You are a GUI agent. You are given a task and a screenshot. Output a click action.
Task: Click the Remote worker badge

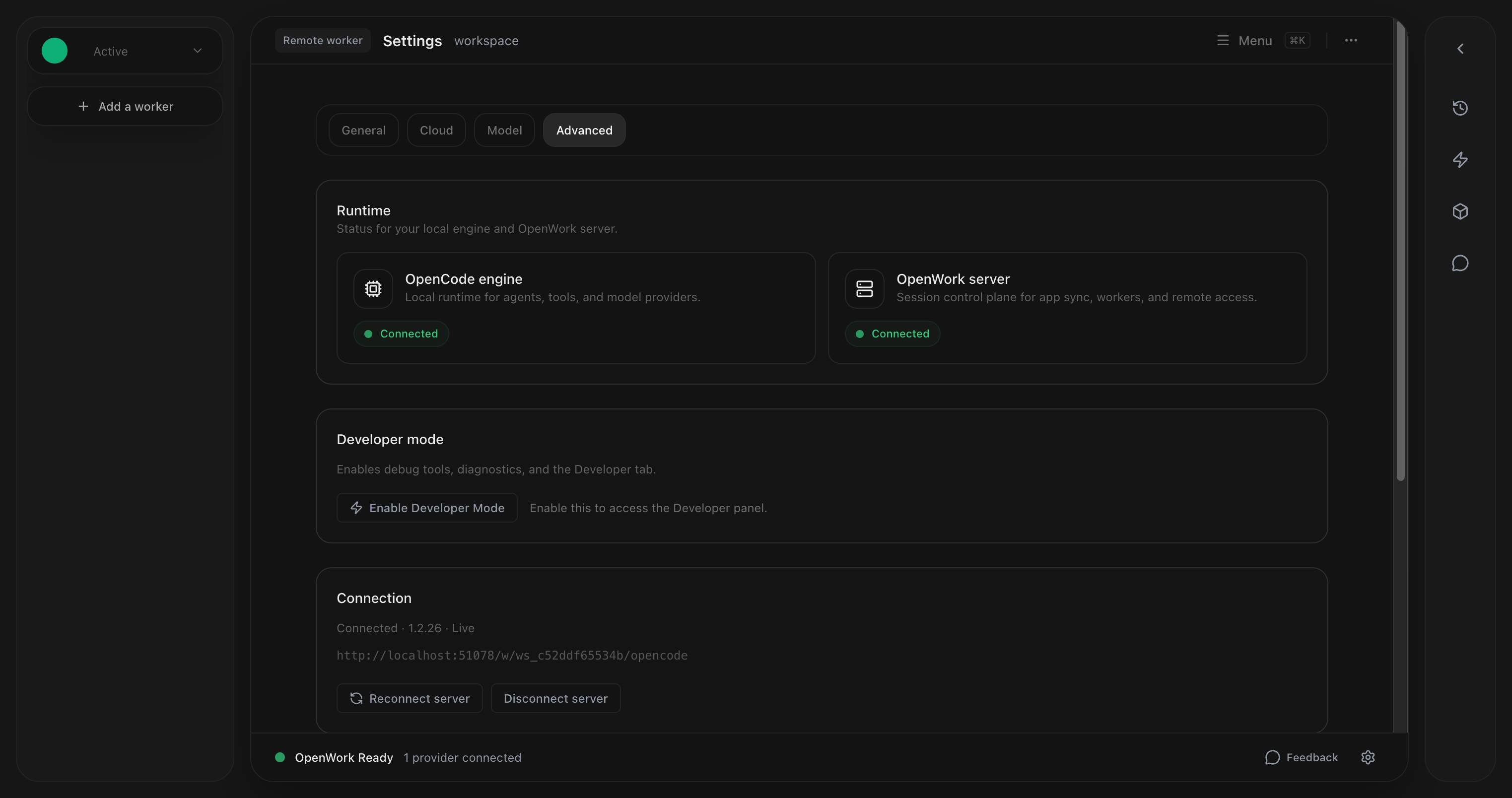point(322,41)
